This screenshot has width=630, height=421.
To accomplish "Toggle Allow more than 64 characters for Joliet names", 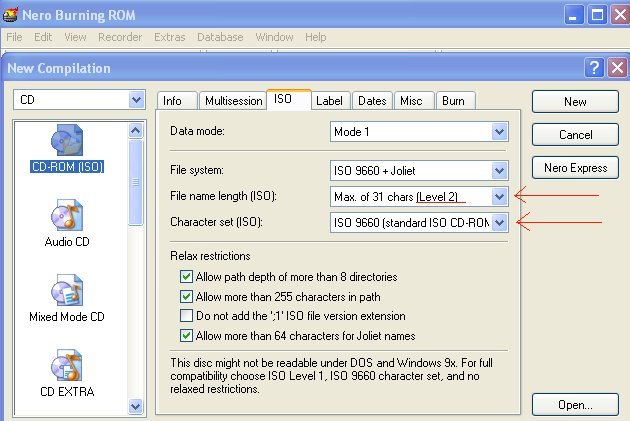I will pyautogui.click(x=186, y=335).
